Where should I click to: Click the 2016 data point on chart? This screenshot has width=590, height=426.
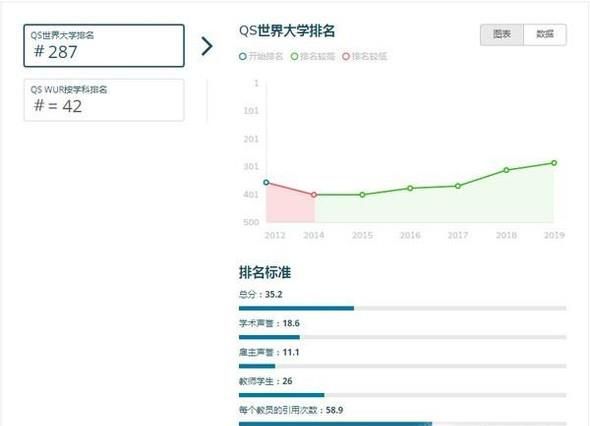(411, 188)
